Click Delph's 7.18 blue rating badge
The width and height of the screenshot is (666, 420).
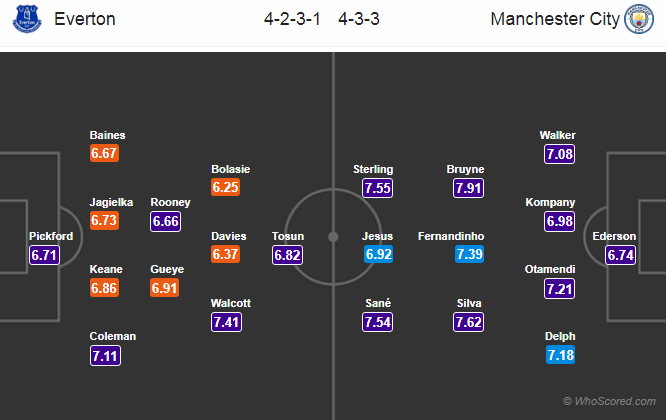(559, 355)
